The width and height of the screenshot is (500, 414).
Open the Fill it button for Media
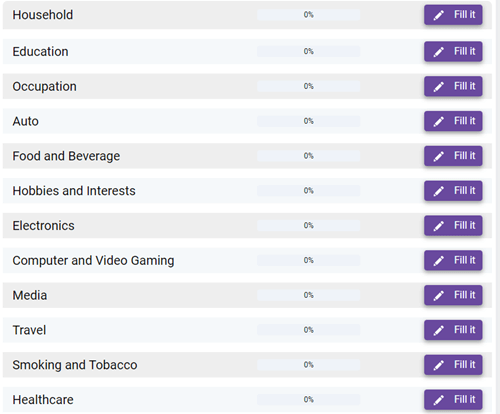click(453, 295)
